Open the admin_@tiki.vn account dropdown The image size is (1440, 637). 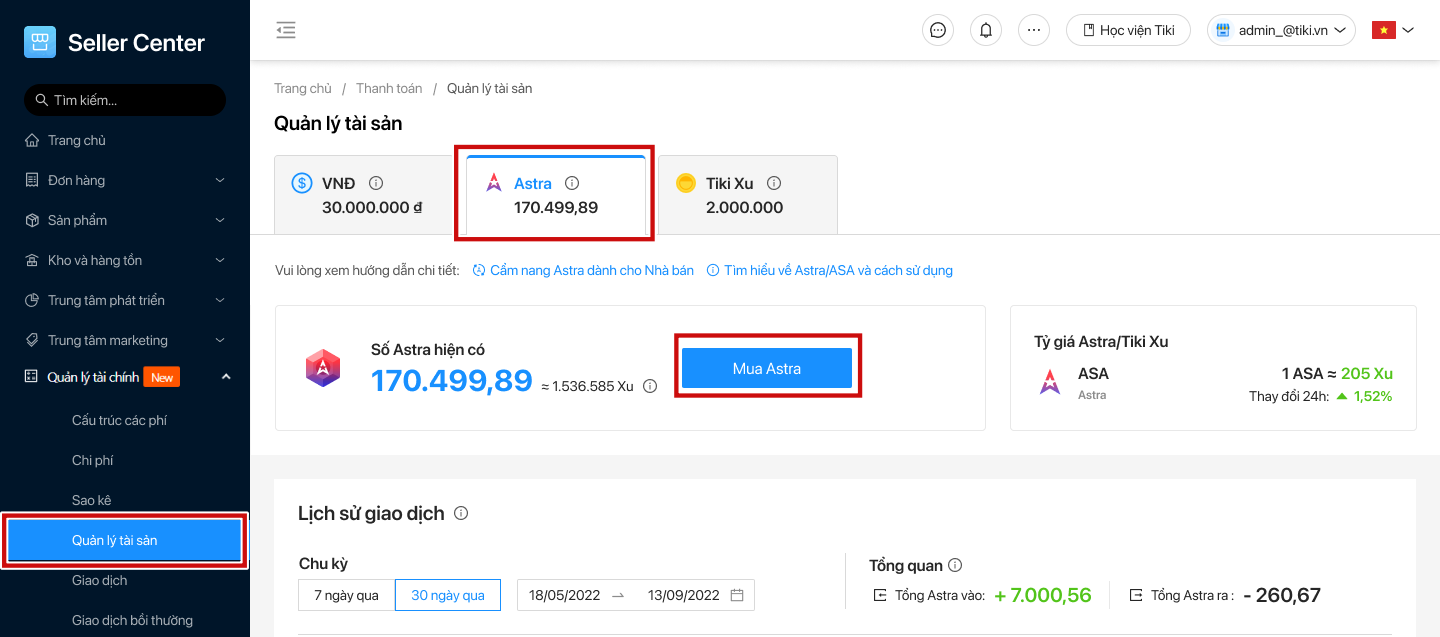[1281, 30]
